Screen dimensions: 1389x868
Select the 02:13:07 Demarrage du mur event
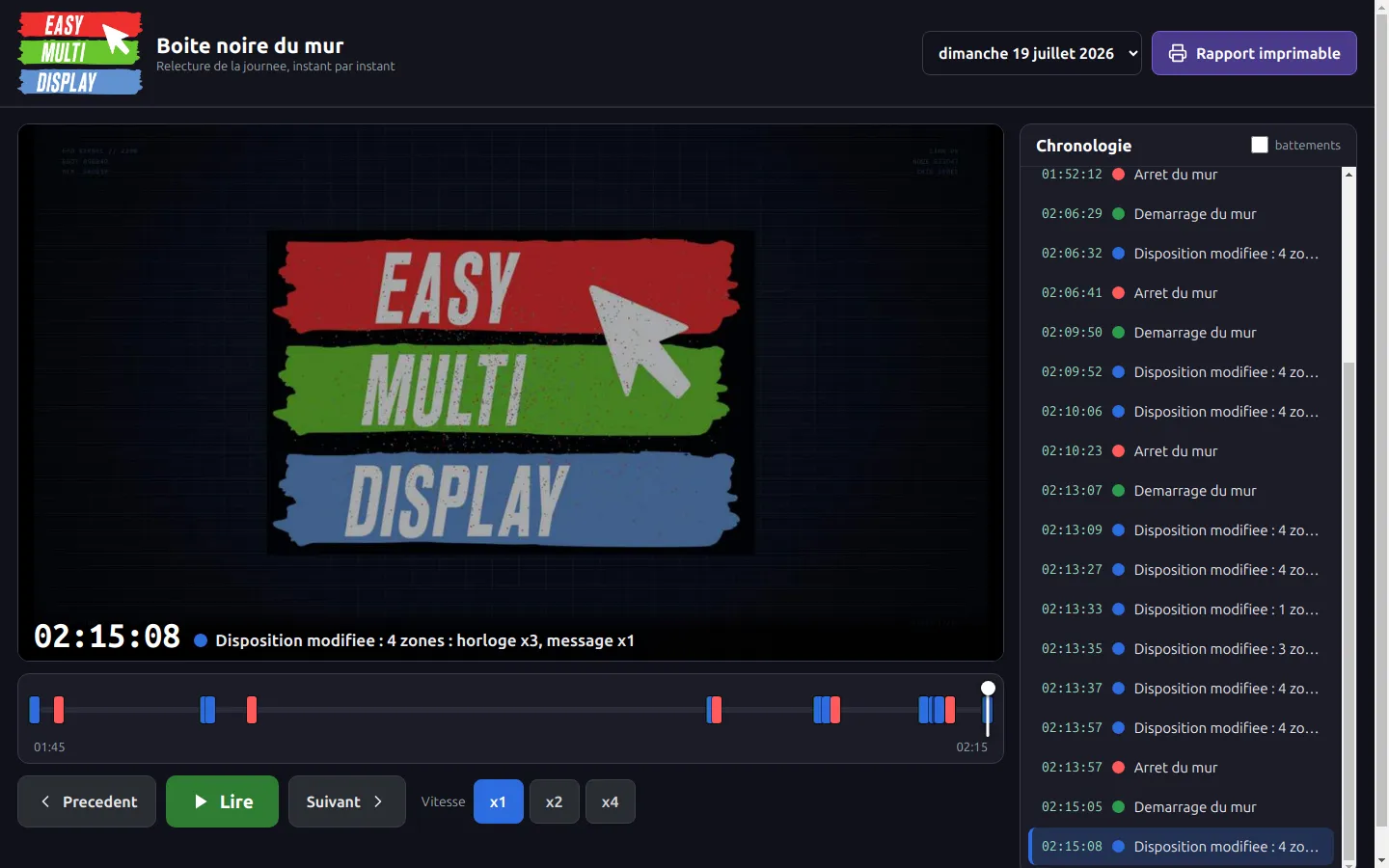click(x=1181, y=491)
